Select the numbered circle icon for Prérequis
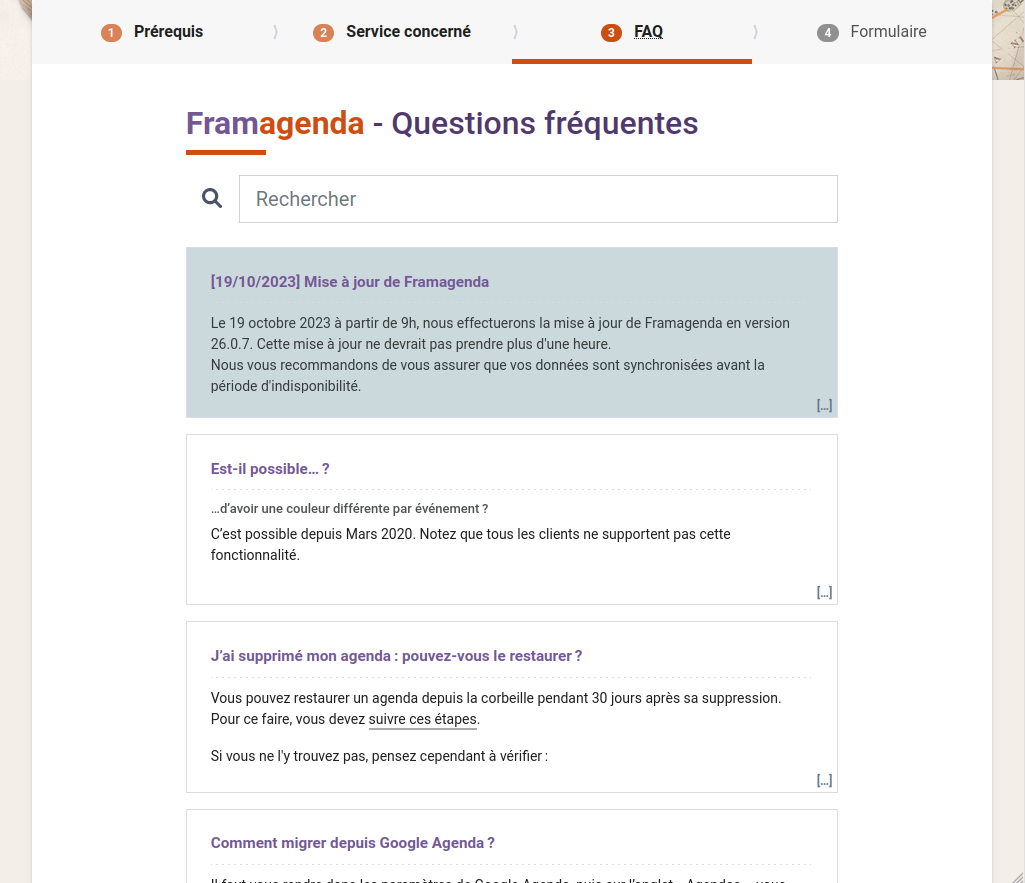The width and height of the screenshot is (1025, 883). (110, 32)
